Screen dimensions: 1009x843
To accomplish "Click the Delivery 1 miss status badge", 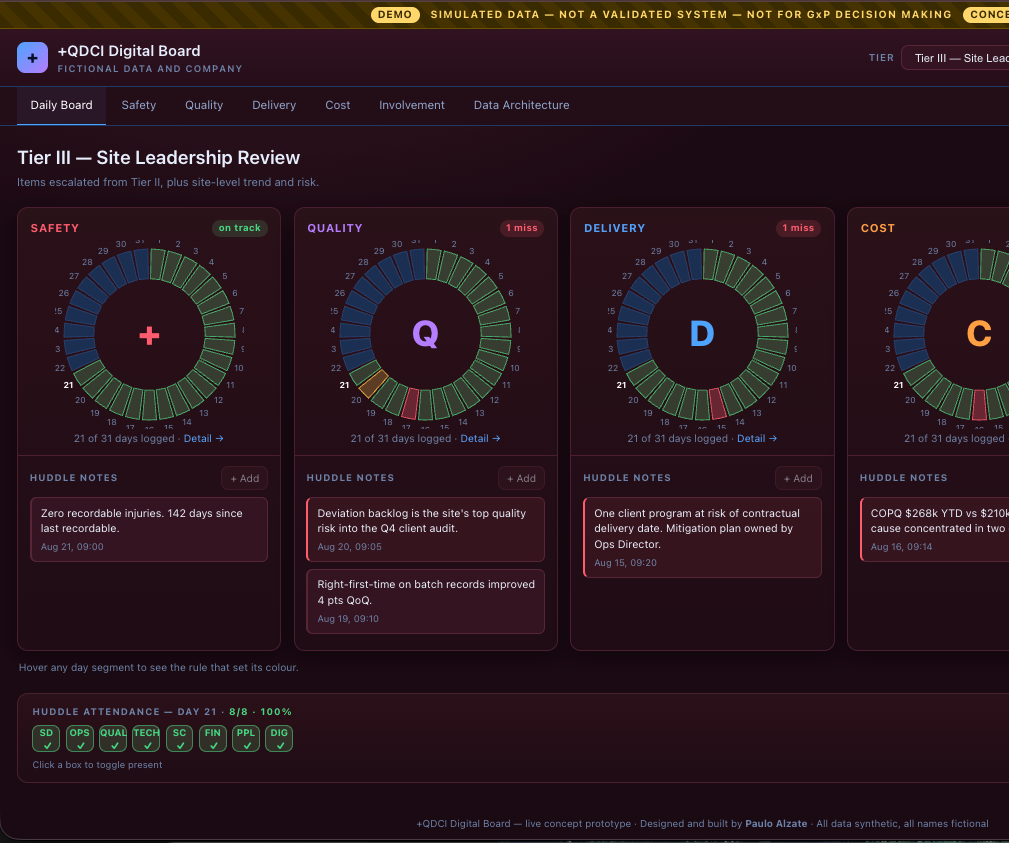I will 798,228.
